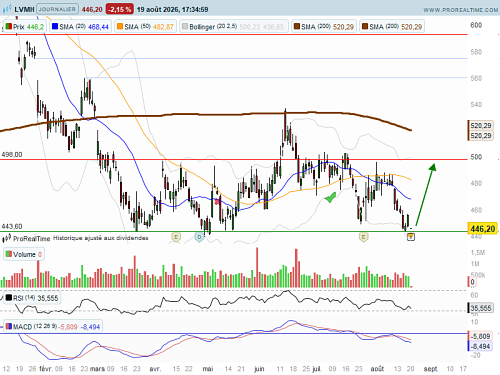Click the mai date axis label

pyautogui.click(x=208, y=369)
